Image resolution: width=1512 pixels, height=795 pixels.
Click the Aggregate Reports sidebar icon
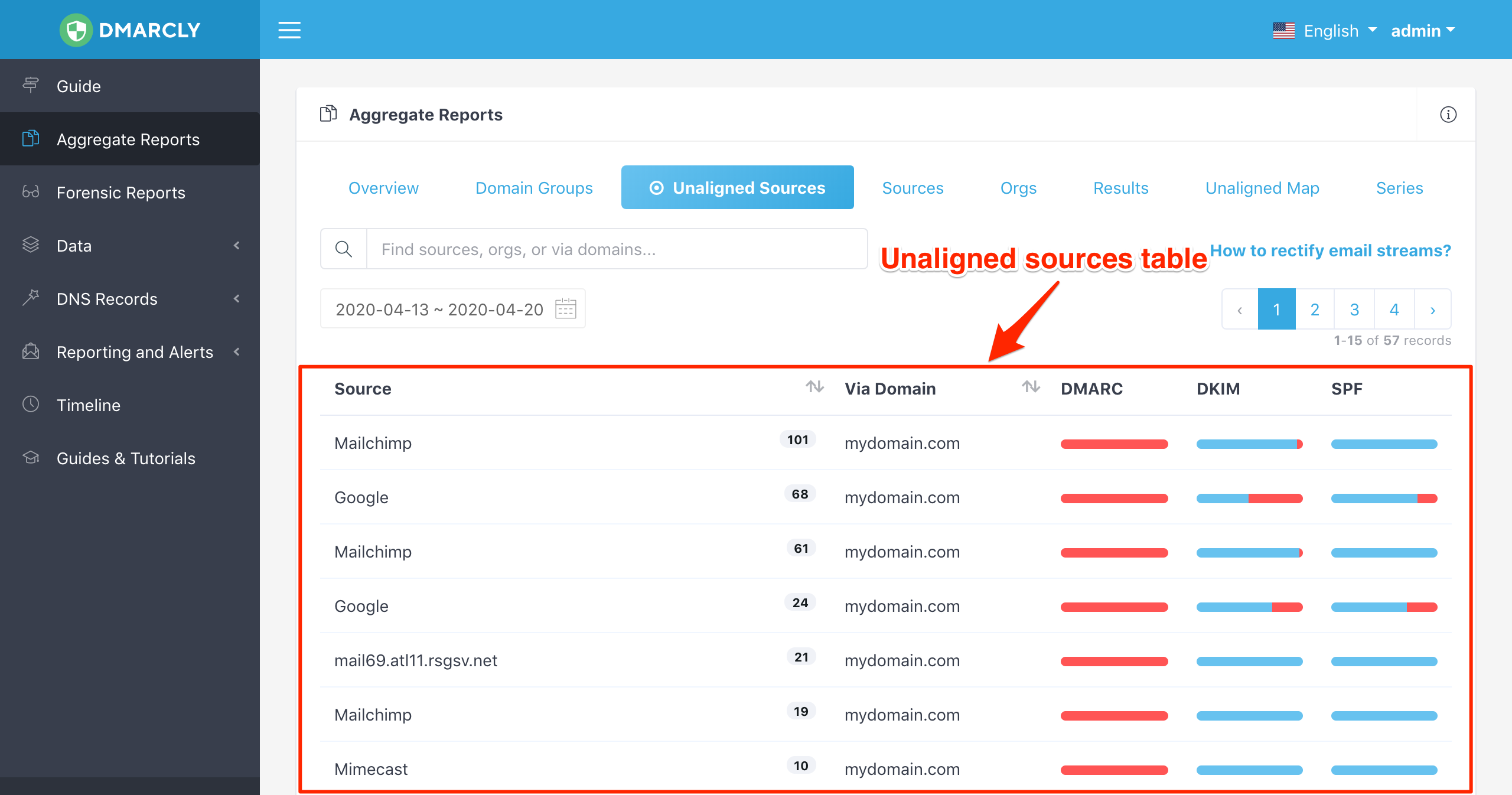(x=31, y=140)
